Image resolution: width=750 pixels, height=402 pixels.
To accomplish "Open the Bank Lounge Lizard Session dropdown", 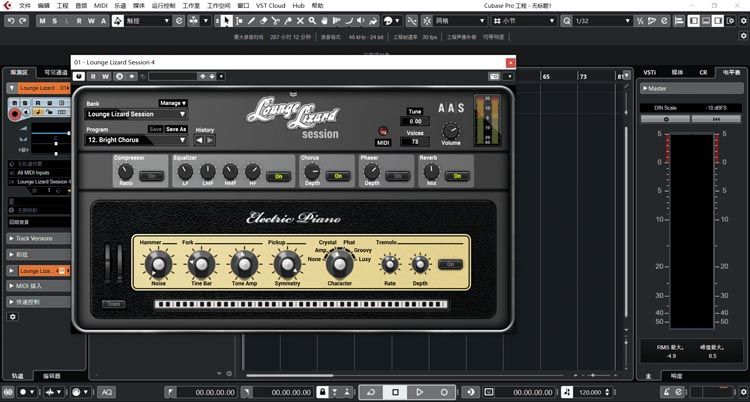I will pos(136,114).
